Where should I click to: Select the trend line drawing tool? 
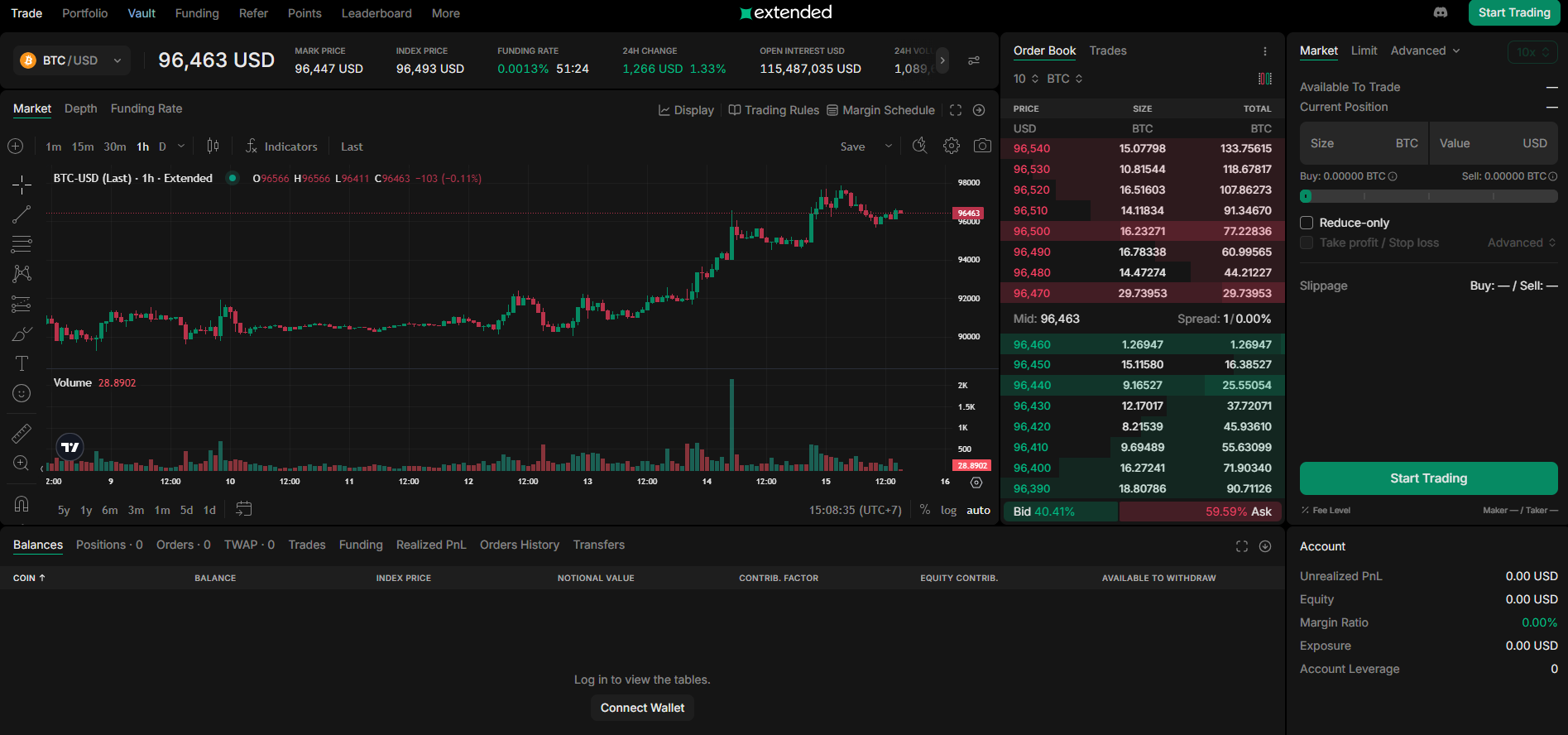click(x=22, y=214)
